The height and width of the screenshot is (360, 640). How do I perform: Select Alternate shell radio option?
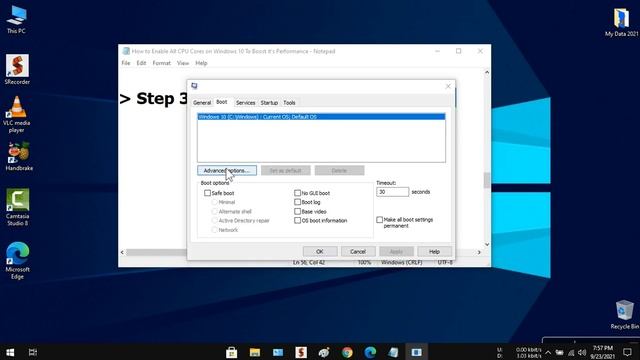pos(214,211)
